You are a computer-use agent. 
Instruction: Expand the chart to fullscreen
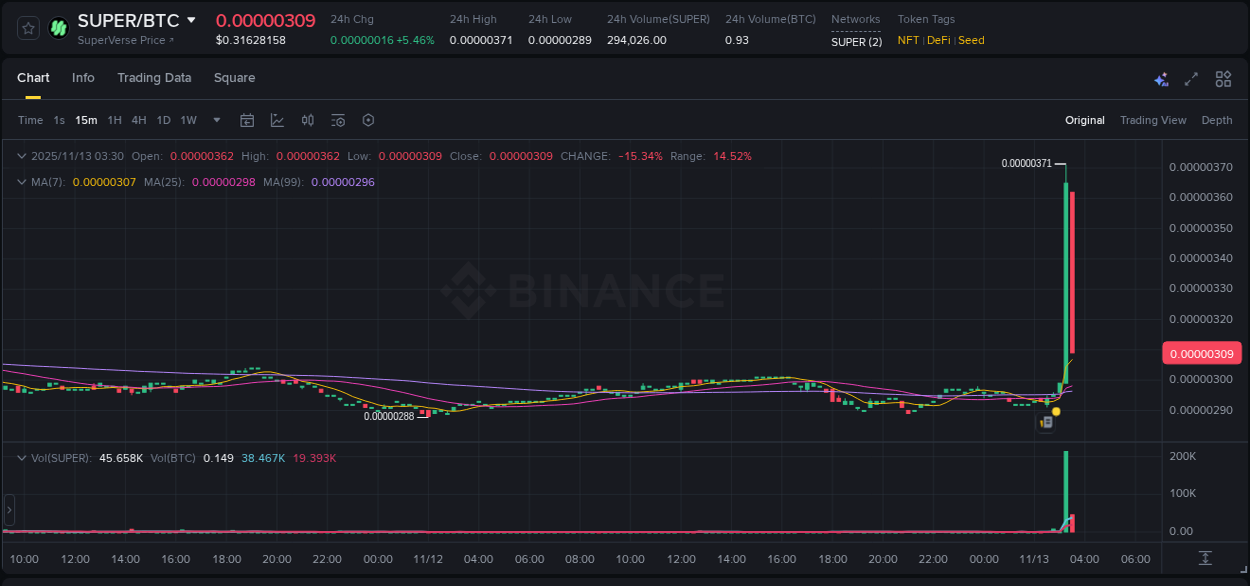(x=1191, y=78)
